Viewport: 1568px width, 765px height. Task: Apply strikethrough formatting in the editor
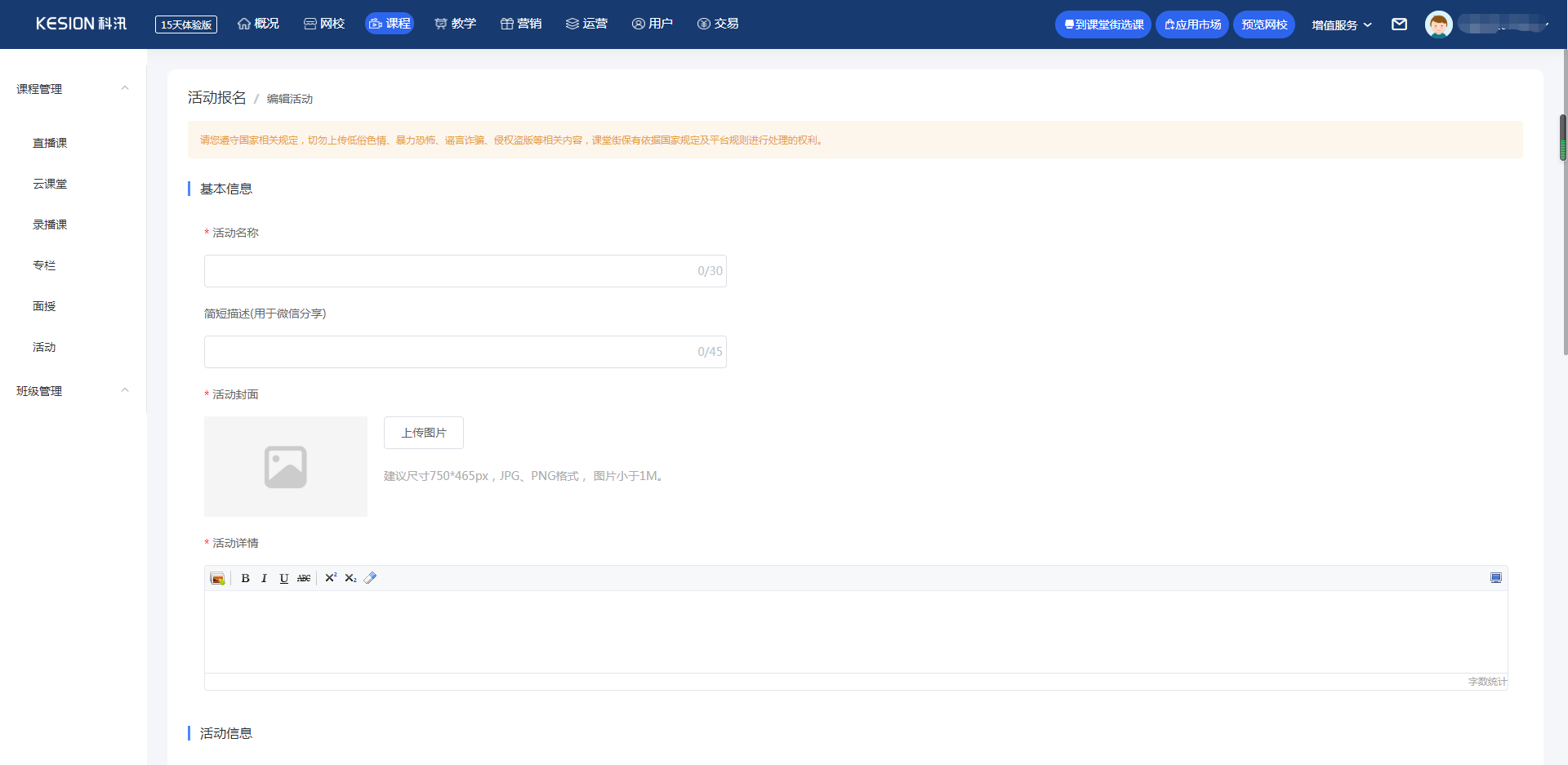pyautogui.click(x=304, y=578)
